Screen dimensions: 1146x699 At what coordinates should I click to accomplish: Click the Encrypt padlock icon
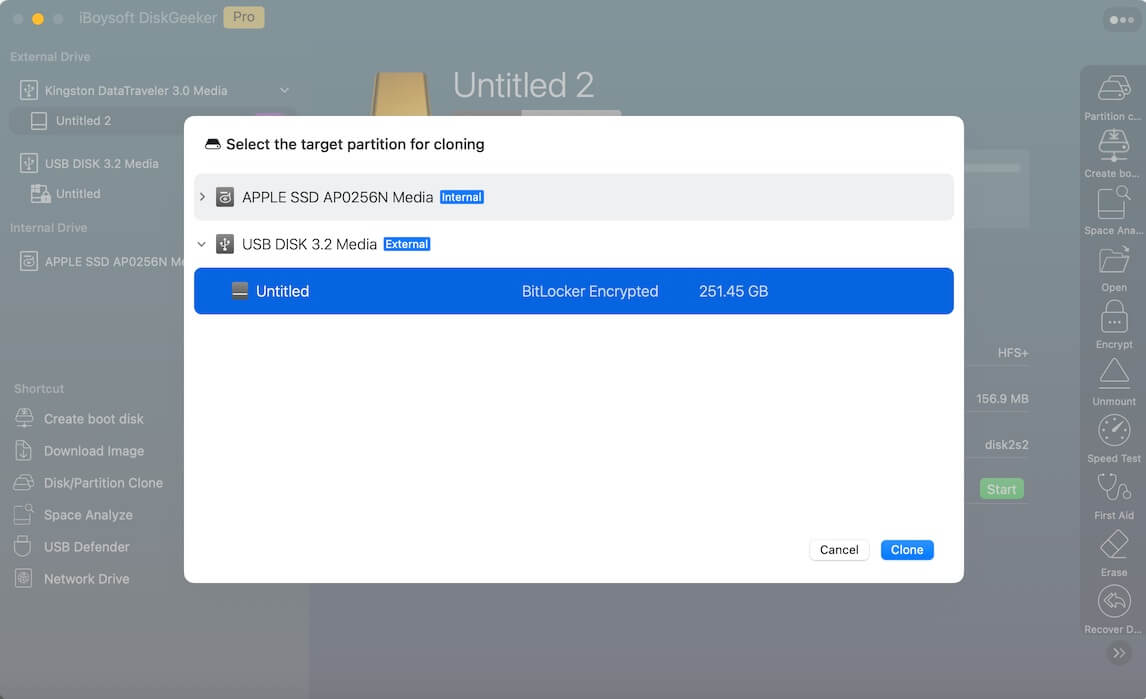point(1113,317)
